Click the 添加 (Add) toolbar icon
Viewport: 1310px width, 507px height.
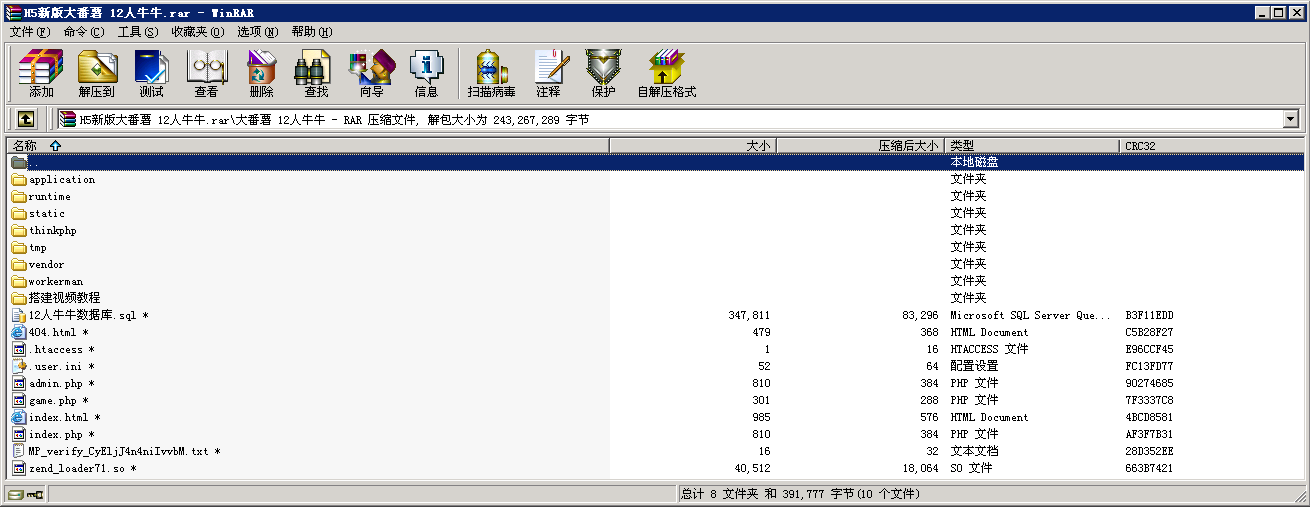click(x=41, y=74)
